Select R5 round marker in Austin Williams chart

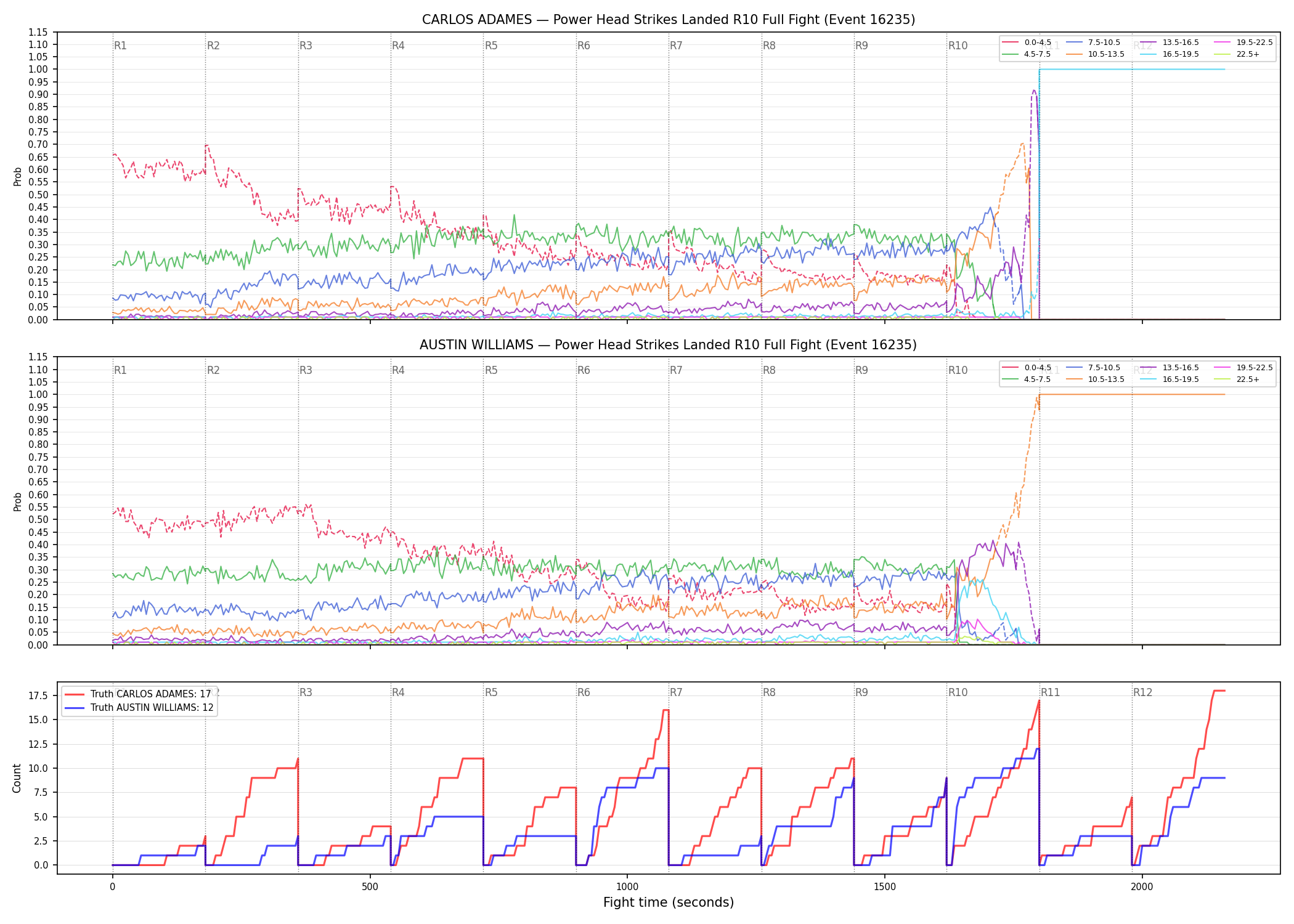coord(491,370)
